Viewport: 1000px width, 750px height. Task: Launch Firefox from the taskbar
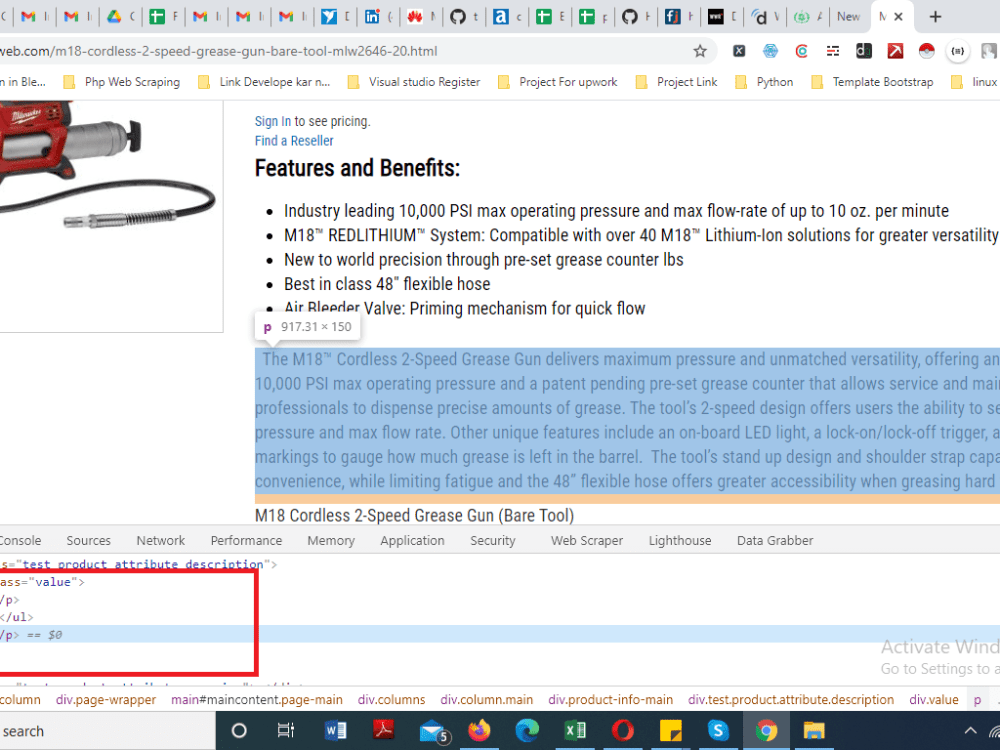point(480,731)
